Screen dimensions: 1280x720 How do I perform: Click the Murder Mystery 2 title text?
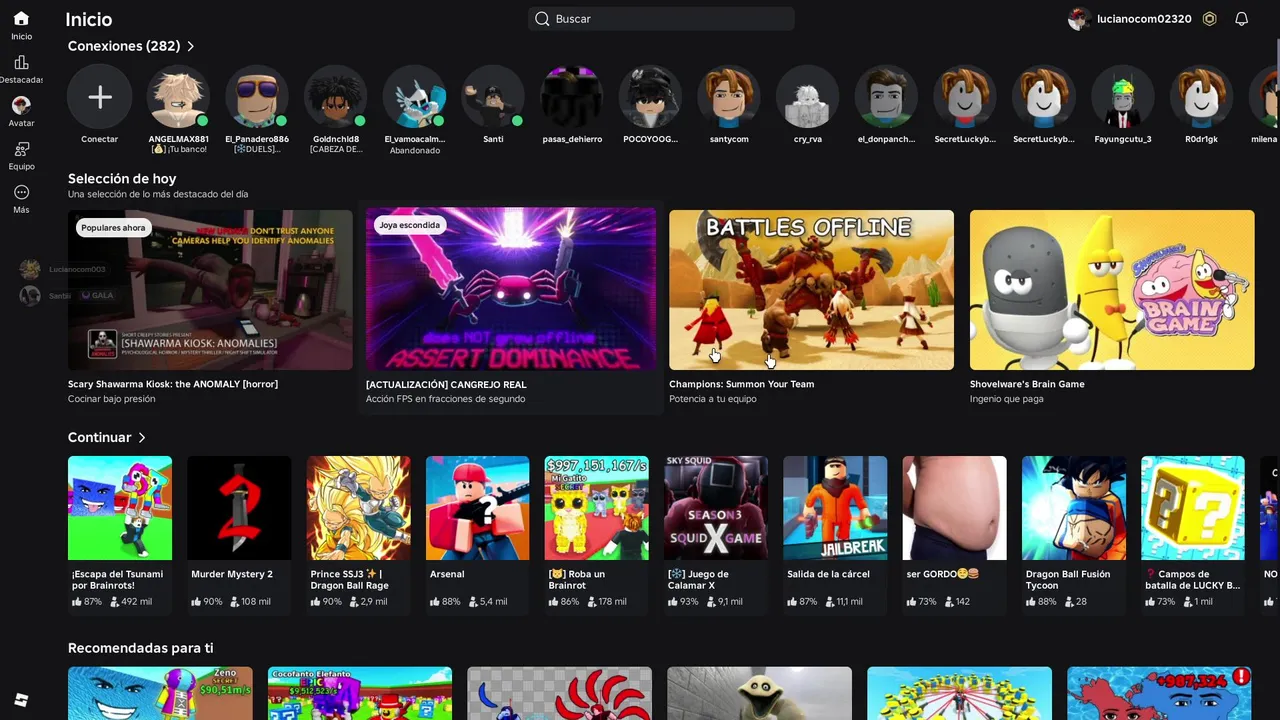point(232,574)
